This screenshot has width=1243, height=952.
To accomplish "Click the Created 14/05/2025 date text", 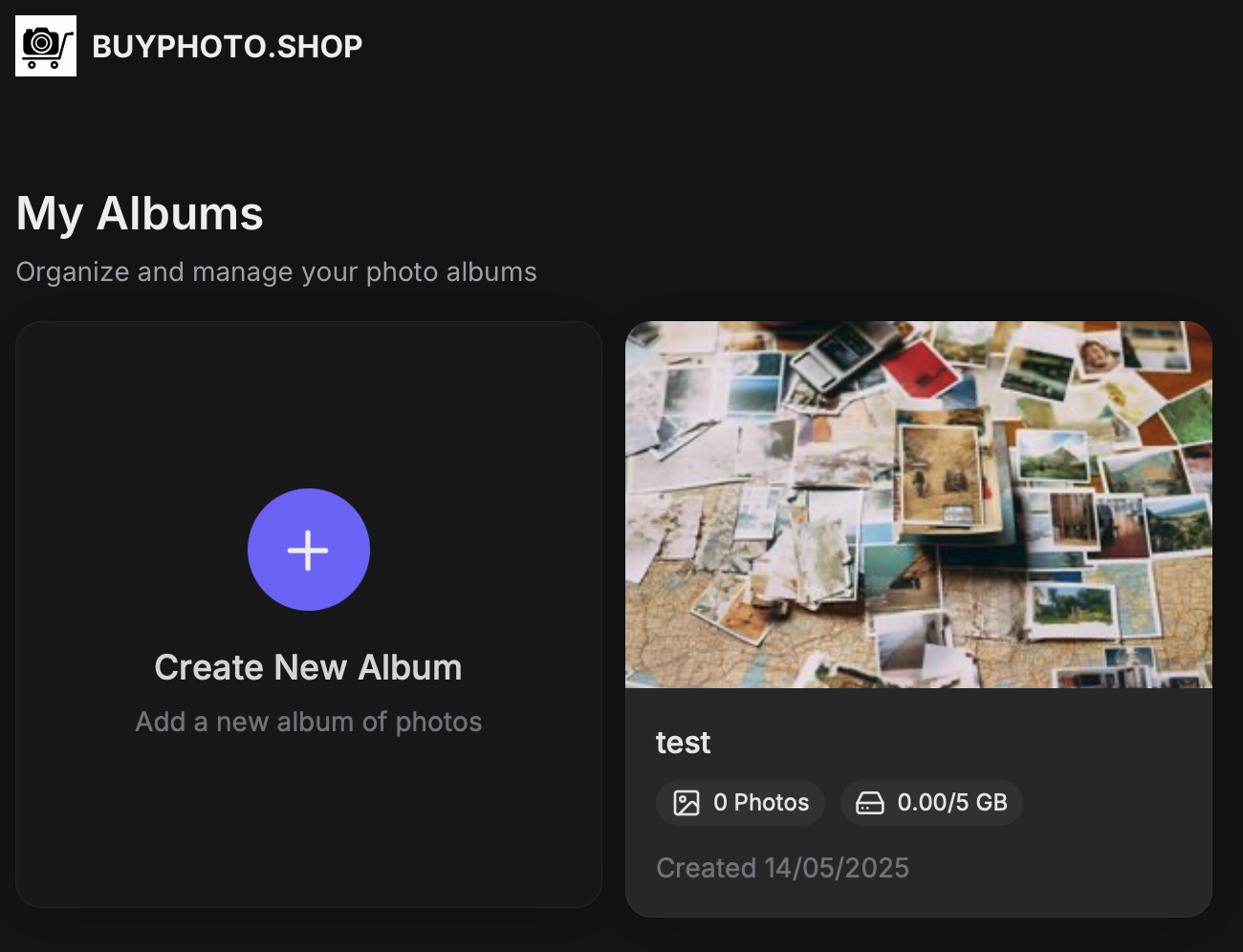I will pyautogui.click(x=782, y=868).
